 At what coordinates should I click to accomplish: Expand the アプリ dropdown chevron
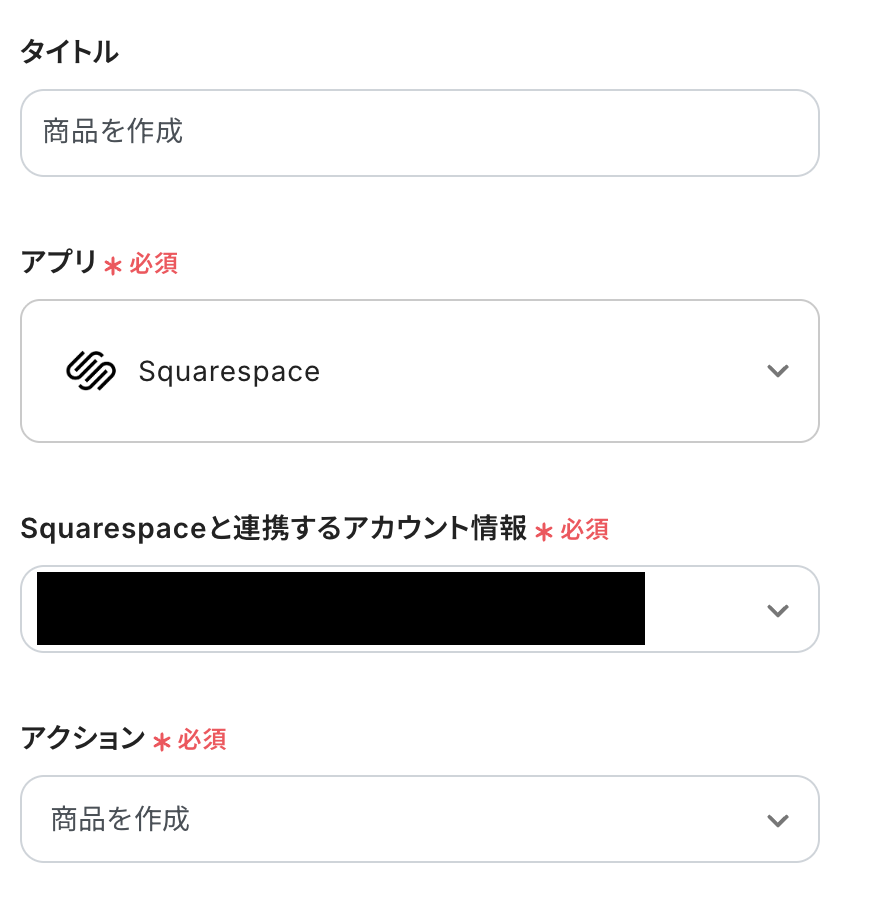tap(777, 371)
